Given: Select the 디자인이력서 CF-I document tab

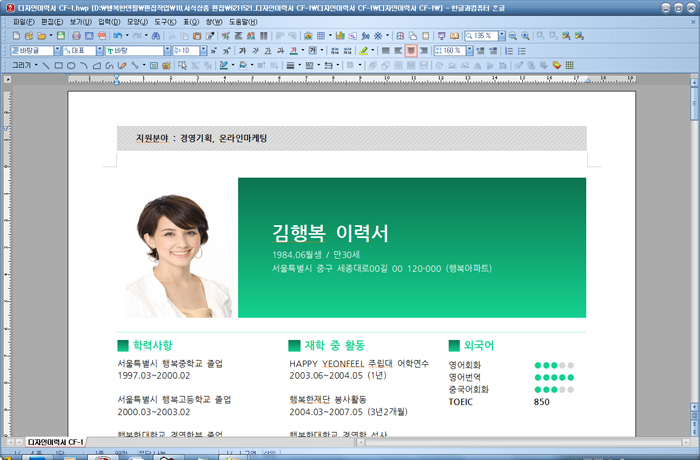Looking at the screenshot, I should click(x=55, y=442).
